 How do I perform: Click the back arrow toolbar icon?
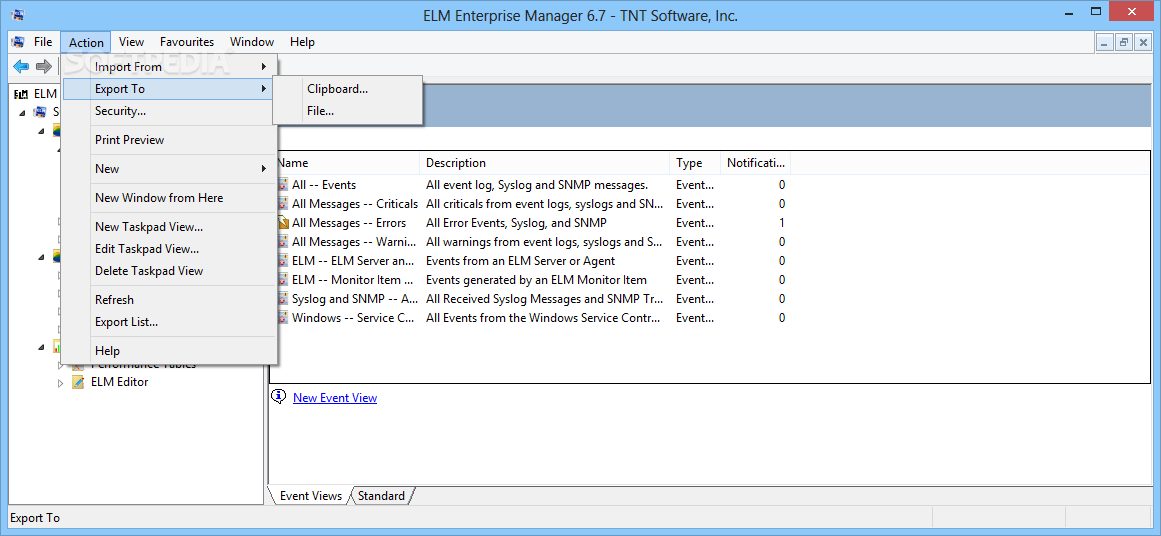(x=21, y=67)
